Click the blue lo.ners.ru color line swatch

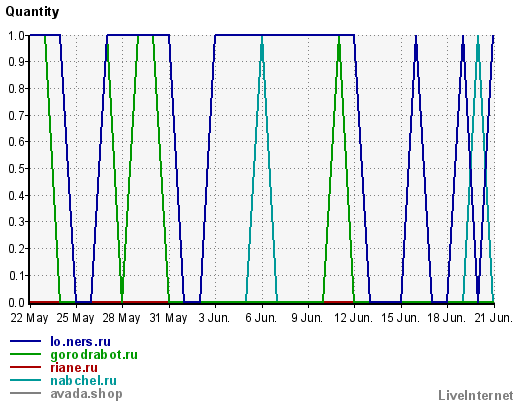tap(25, 341)
